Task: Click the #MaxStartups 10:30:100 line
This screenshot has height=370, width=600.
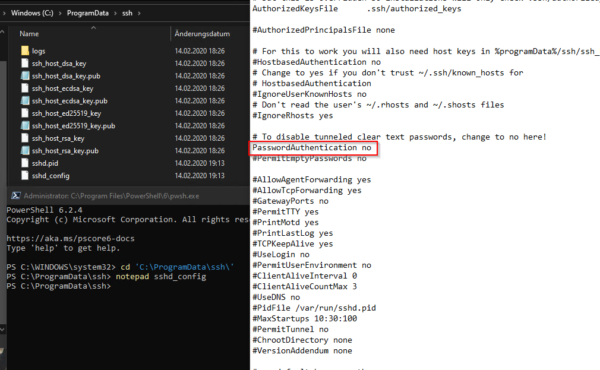Action: pos(305,318)
